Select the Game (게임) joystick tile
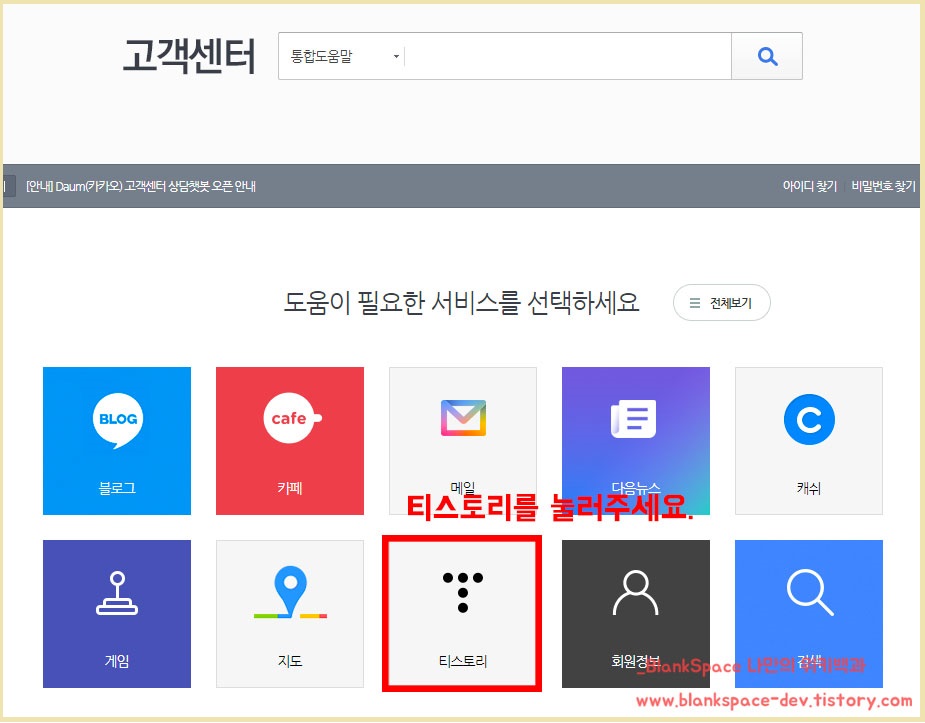 pos(117,613)
